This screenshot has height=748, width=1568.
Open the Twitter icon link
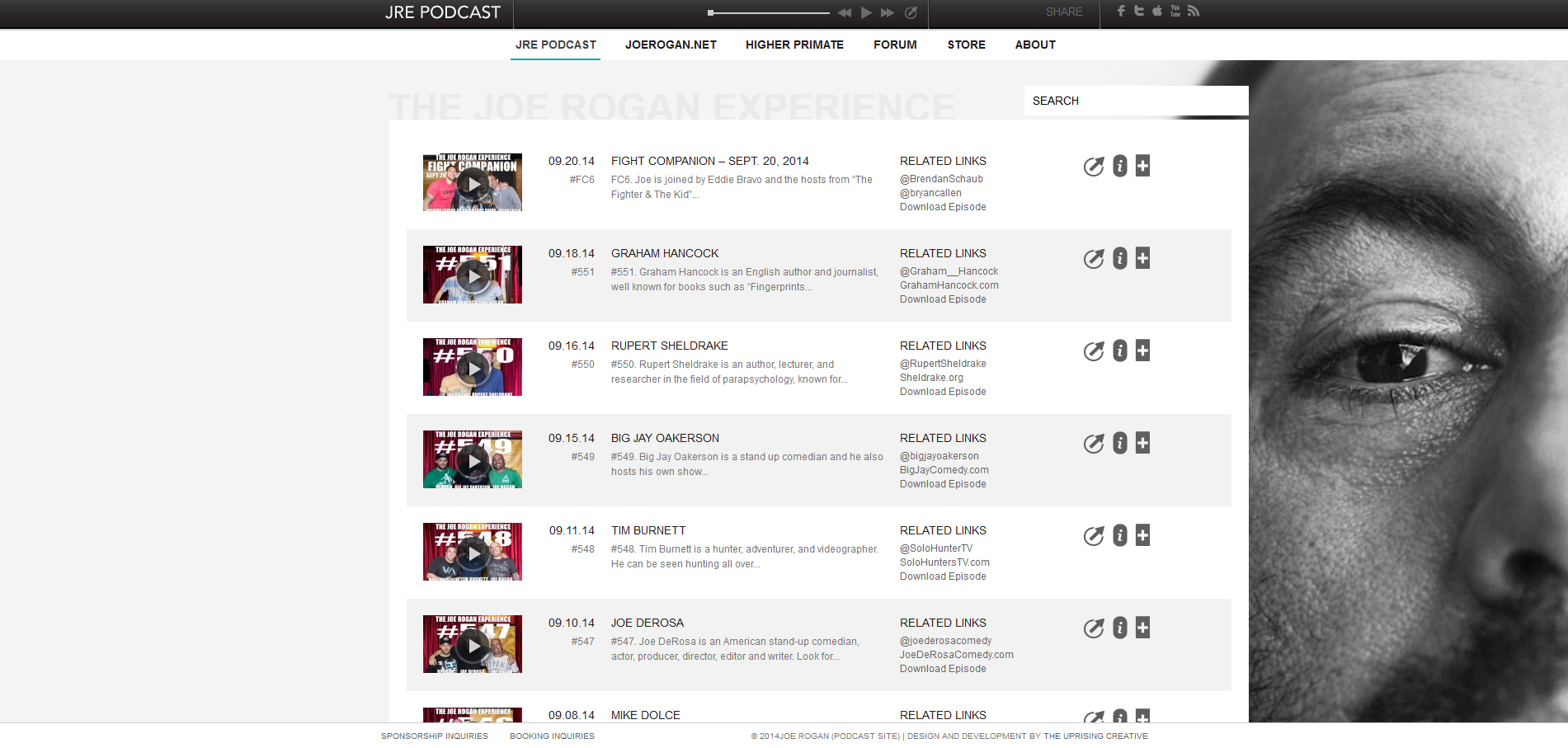coord(1138,11)
